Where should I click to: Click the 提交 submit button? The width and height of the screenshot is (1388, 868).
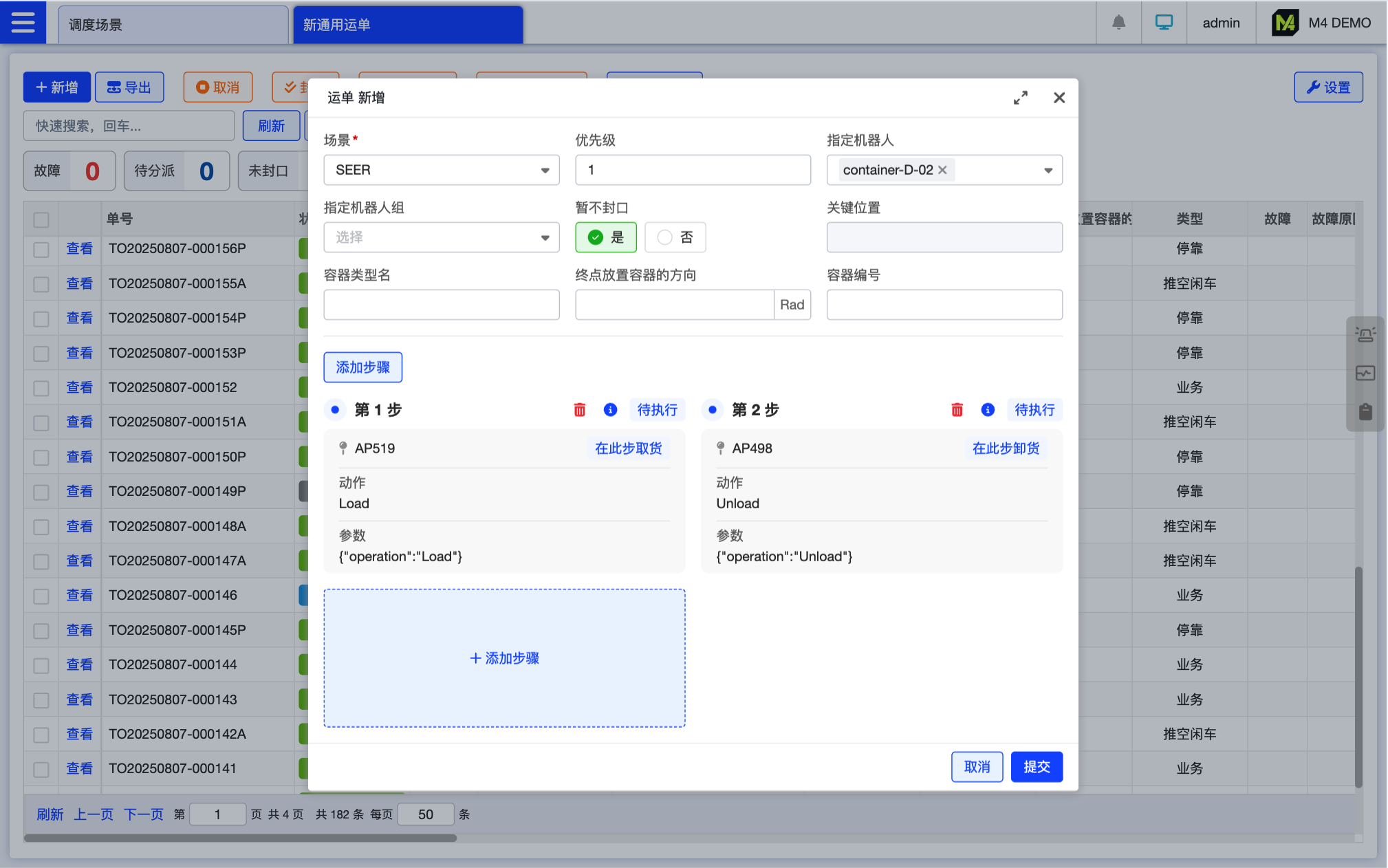click(1036, 767)
